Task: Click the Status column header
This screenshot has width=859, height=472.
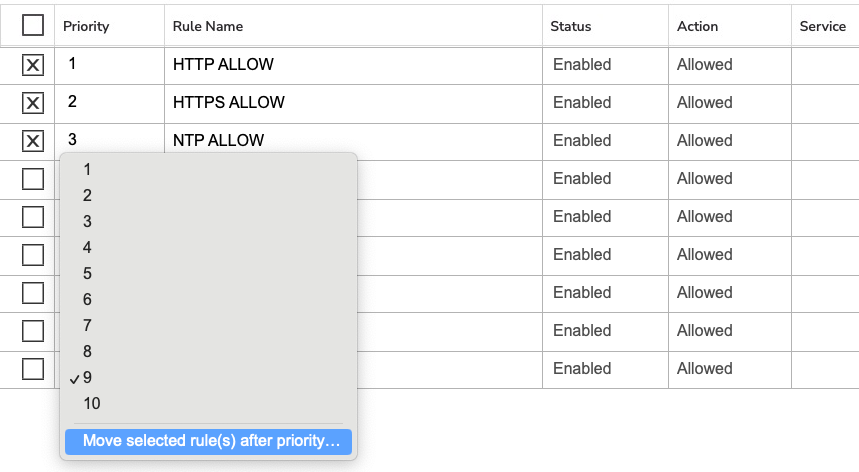Action: tap(570, 26)
